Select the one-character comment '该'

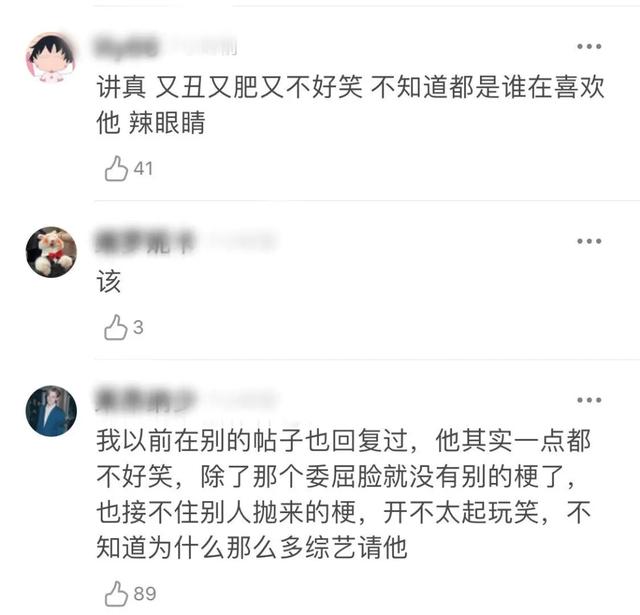pos(109,282)
